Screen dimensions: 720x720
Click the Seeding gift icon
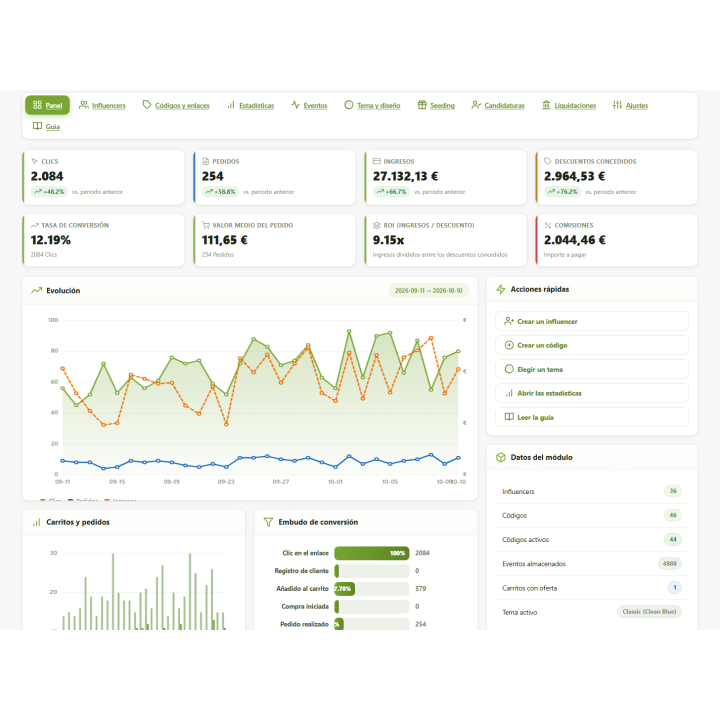click(422, 105)
